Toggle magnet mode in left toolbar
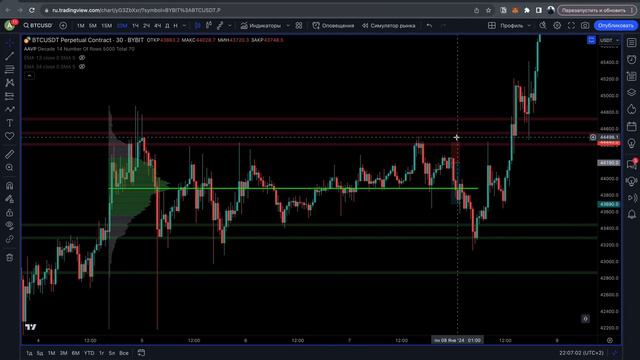 click(x=9, y=186)
